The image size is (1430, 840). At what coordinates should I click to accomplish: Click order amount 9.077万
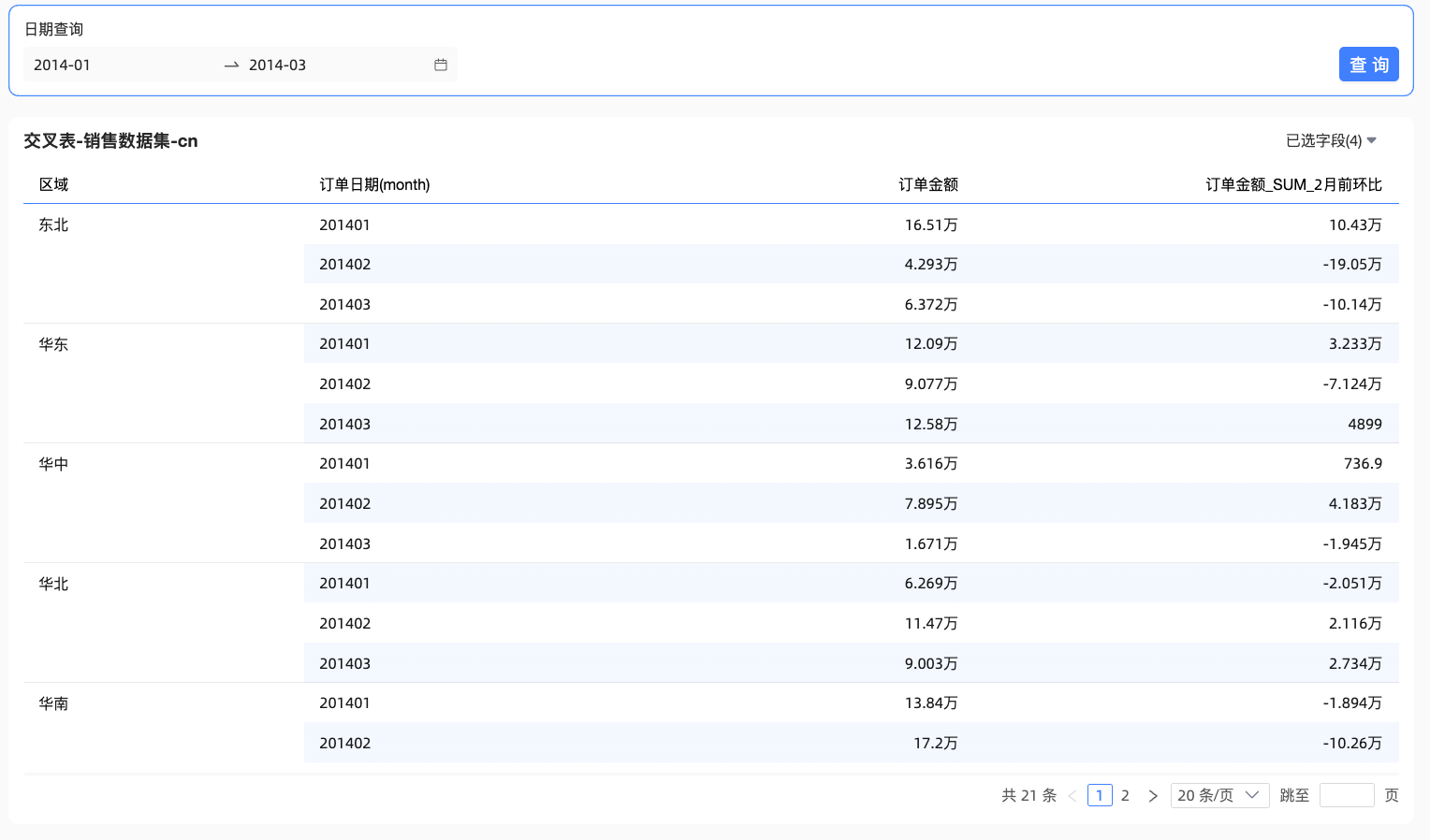click(931, 384)
